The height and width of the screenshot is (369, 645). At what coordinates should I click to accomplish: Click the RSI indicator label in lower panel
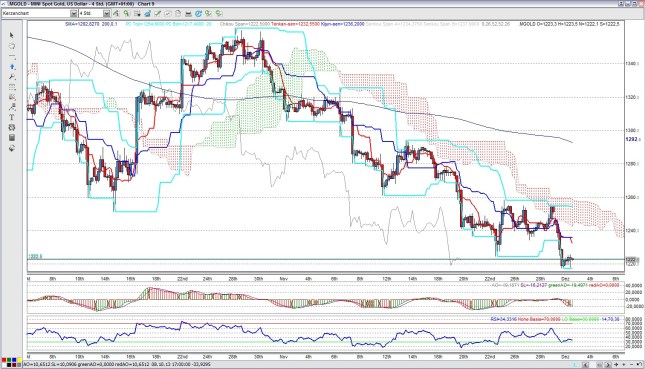503,319
